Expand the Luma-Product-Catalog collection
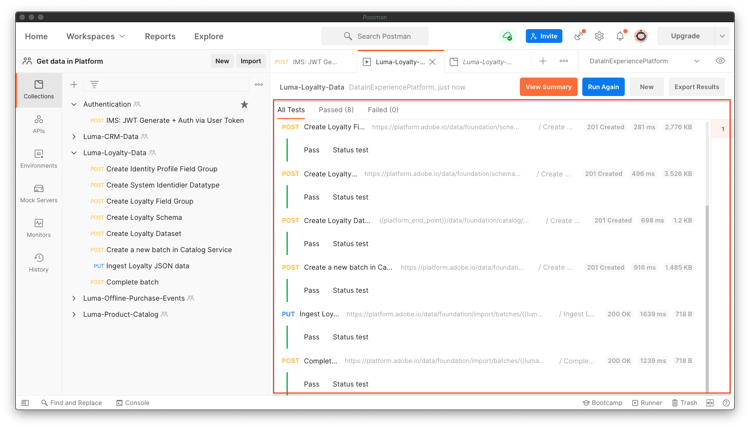Image resolution: width=750 pixels, height=429 pixels. 74,314
